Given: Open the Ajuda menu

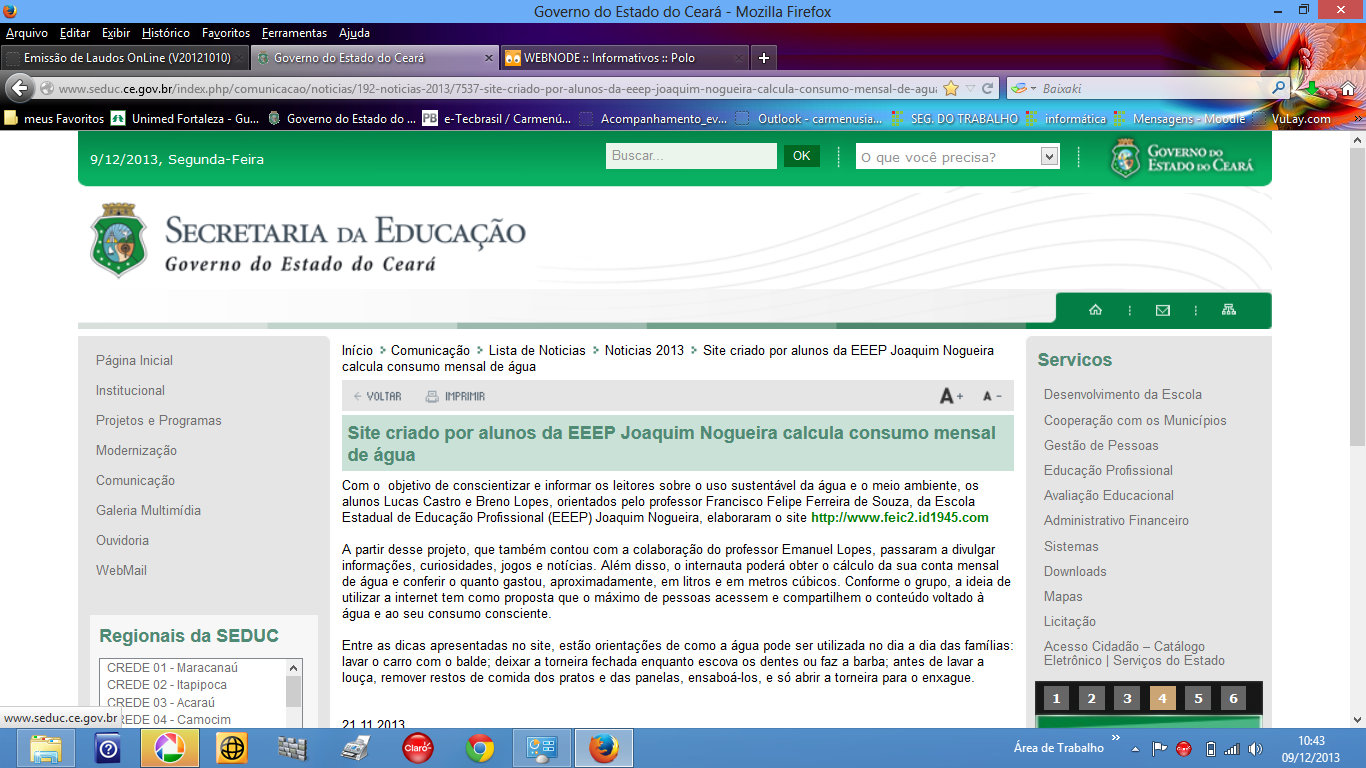Looking at the screenshot, I should pyautogui.click(x=354, y=33).
